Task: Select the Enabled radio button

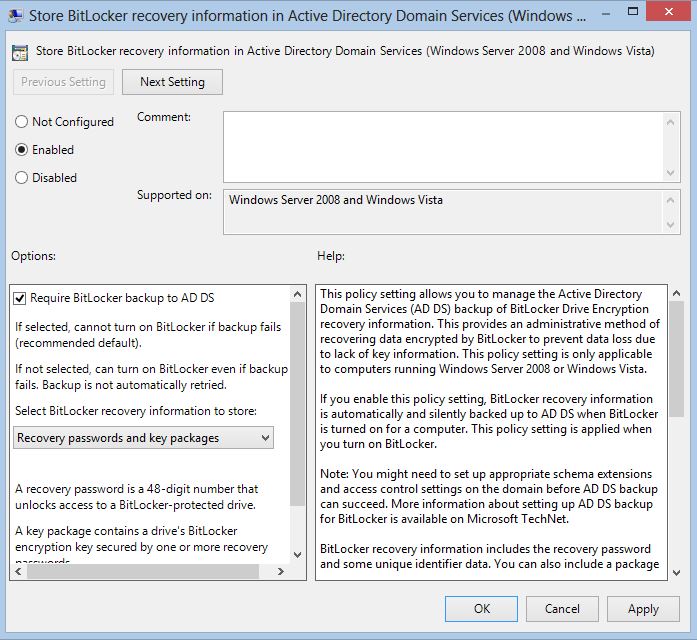Action: [x=21, y=150]
